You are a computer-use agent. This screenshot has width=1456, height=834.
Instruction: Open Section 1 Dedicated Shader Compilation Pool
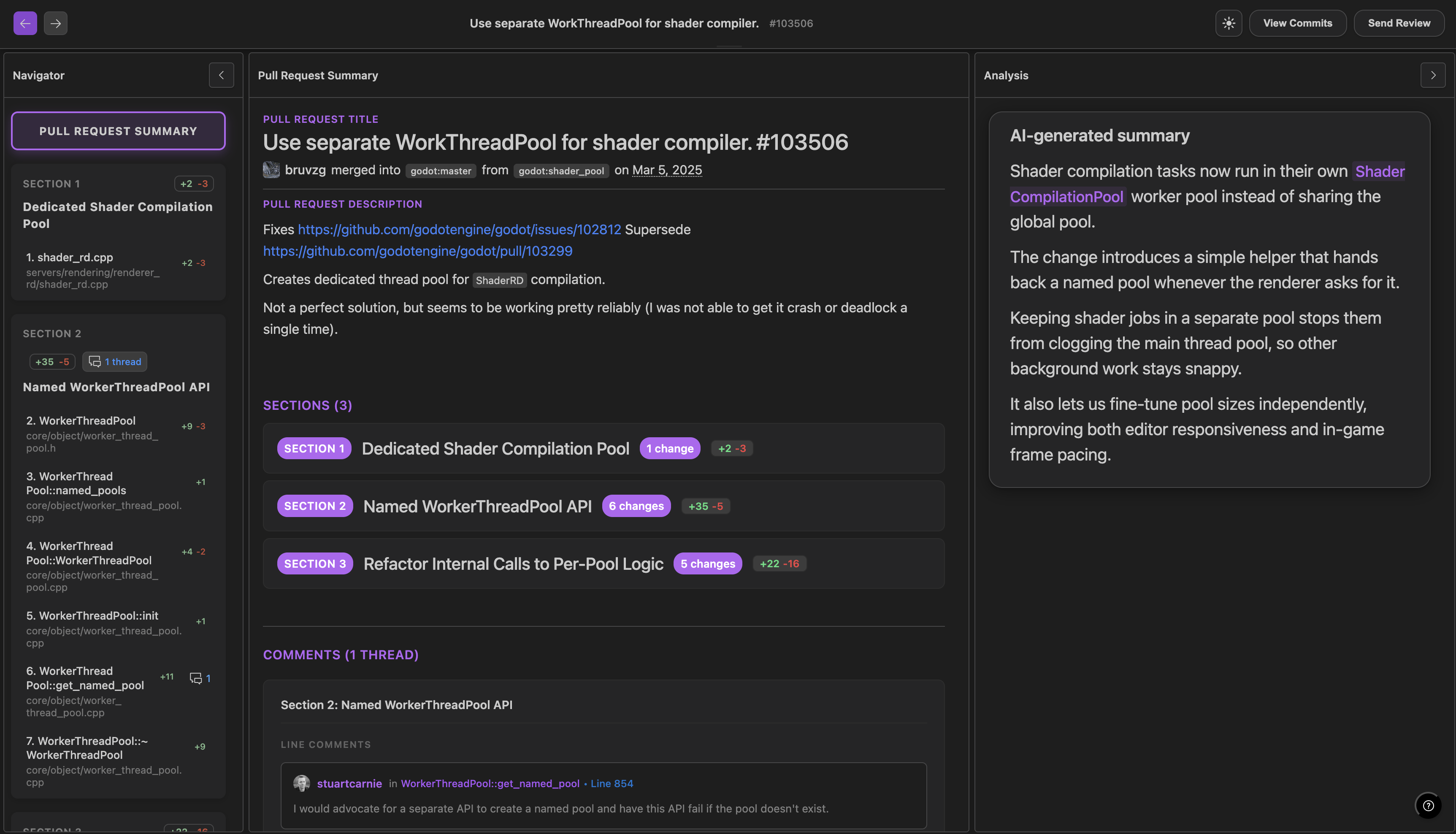point(603,449)
